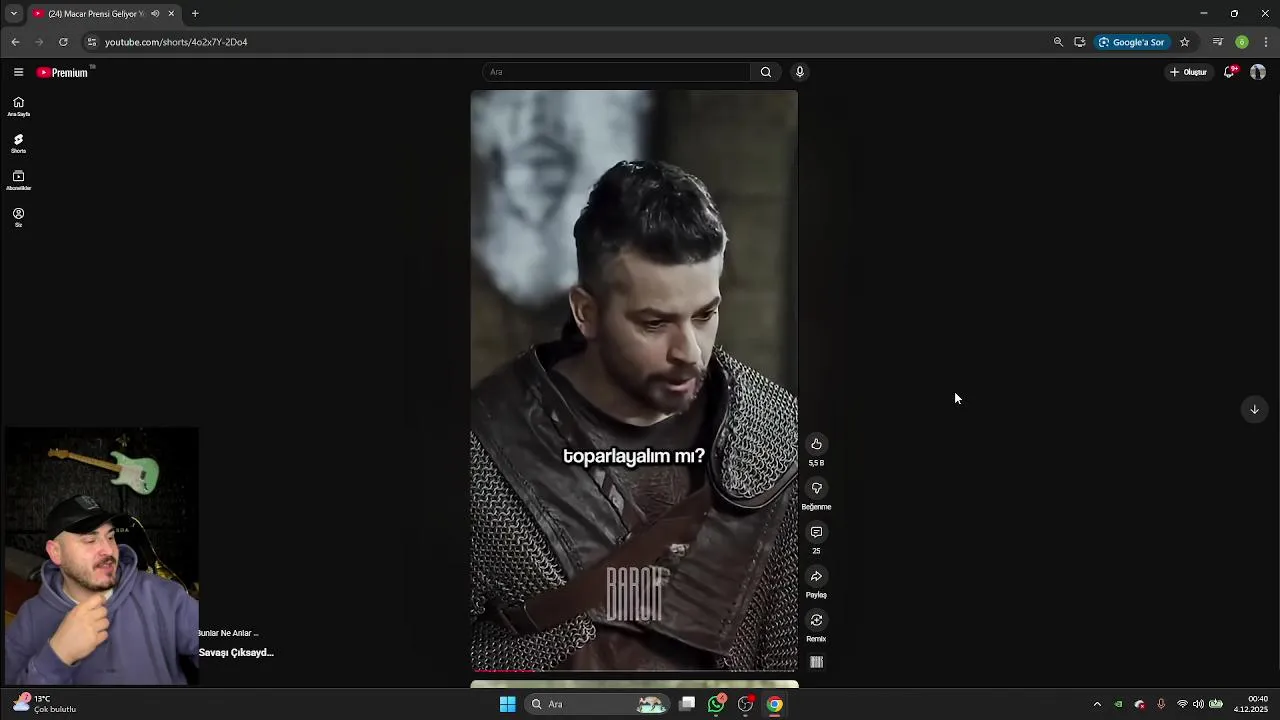Open the Task View taskbar icon
1280x720 pixels.
(x=687, y=704)
